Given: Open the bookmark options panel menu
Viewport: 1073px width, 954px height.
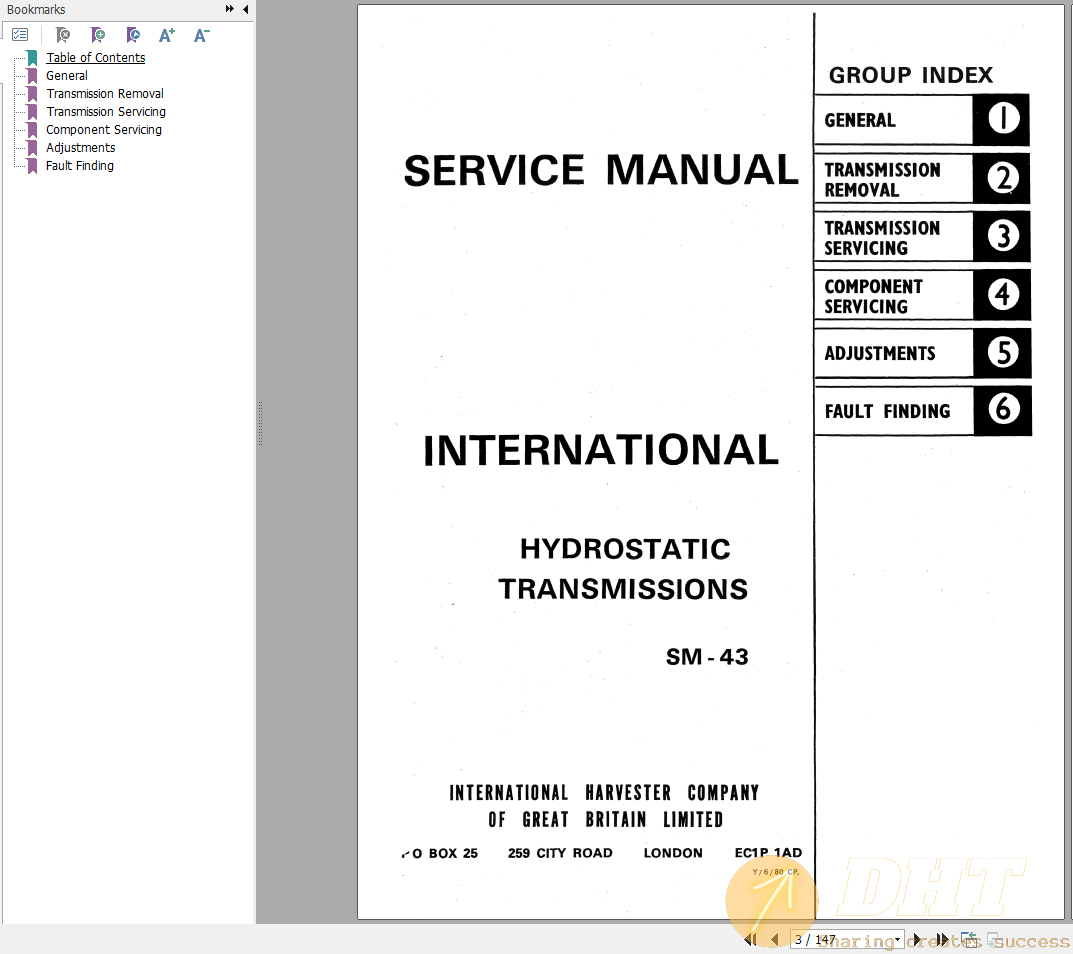Looking at the screenshot, I should click(x=20, y=34).
